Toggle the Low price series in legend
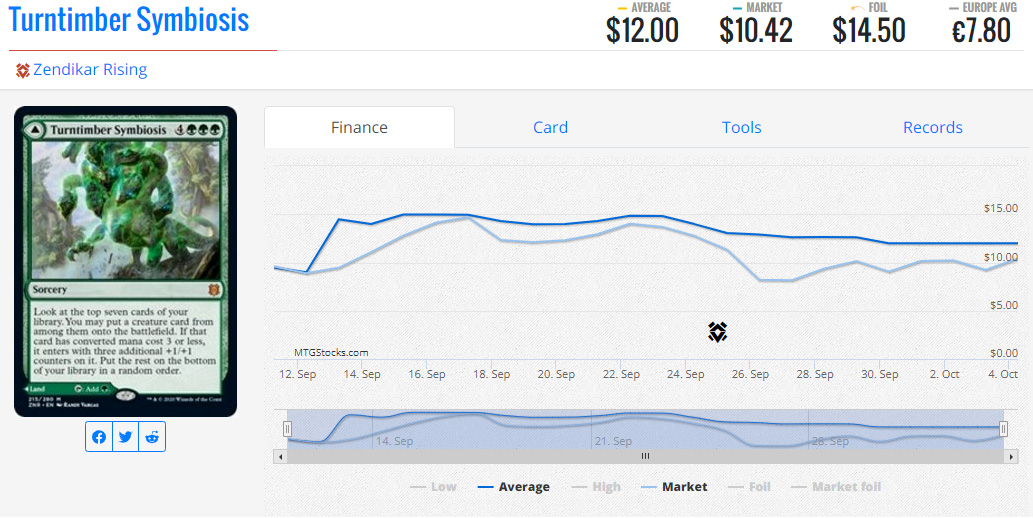 pyautogui.click(x=433, y=487)
